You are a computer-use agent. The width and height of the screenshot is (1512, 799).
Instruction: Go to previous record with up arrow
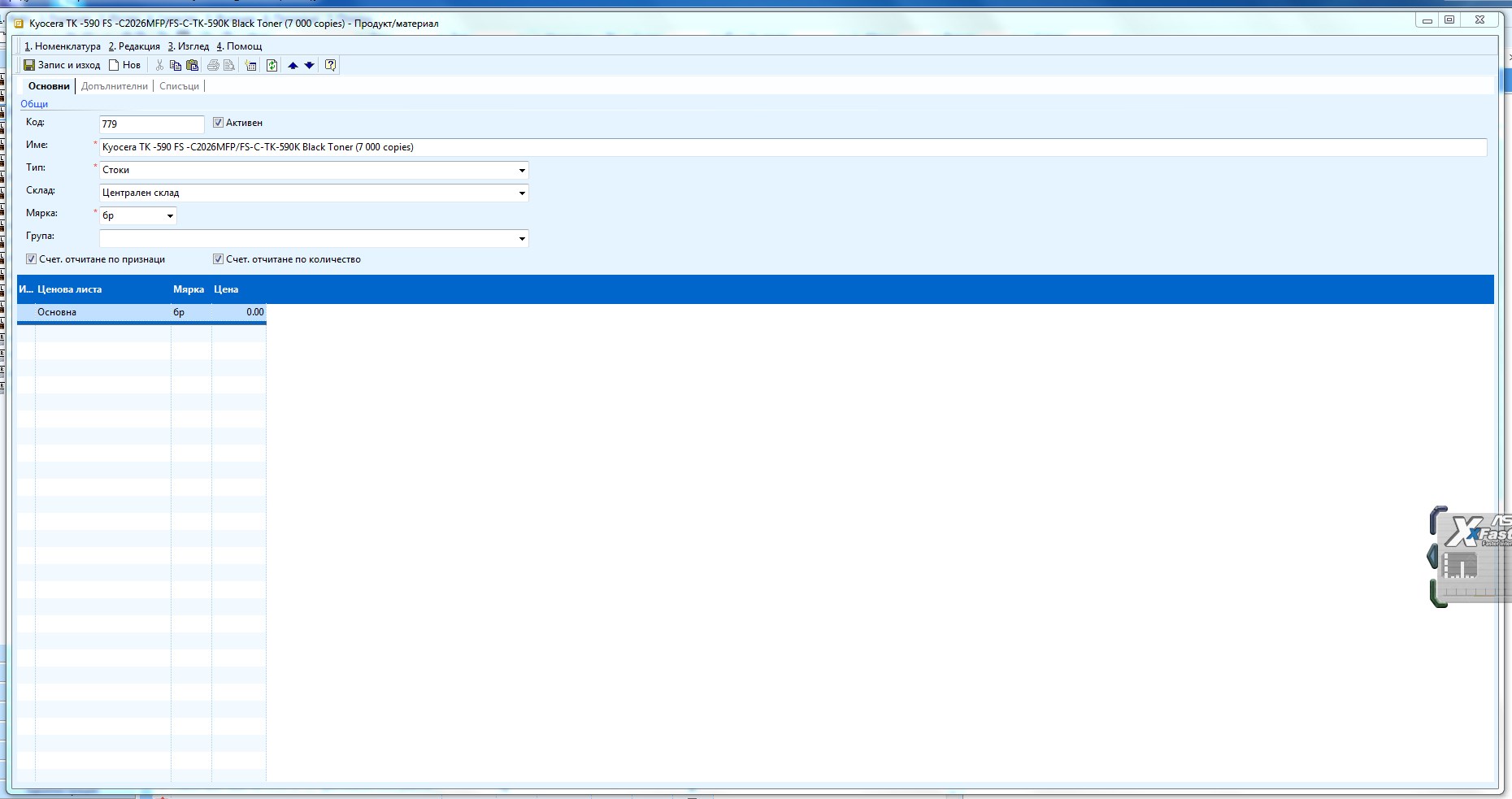(x=293, y=65)
